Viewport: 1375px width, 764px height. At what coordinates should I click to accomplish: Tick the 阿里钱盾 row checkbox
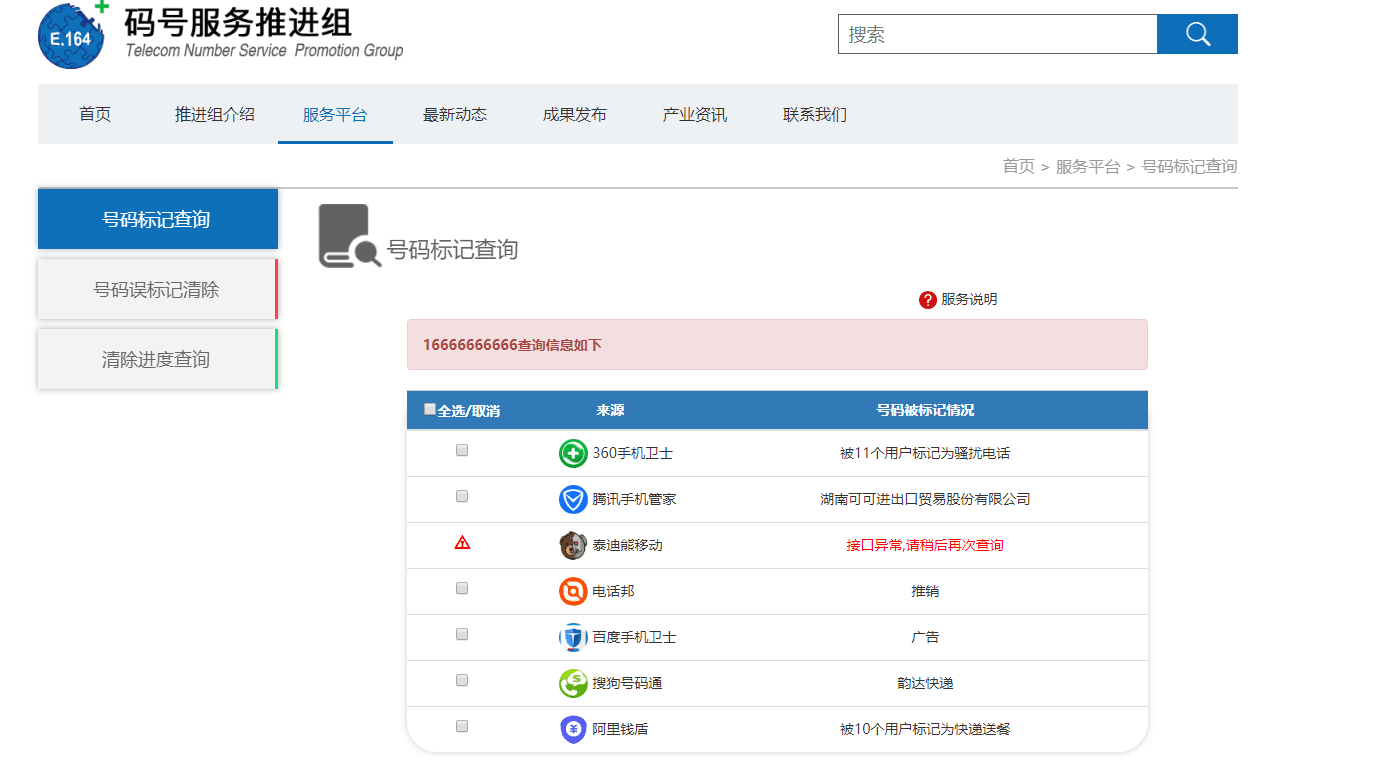(462, 727)
